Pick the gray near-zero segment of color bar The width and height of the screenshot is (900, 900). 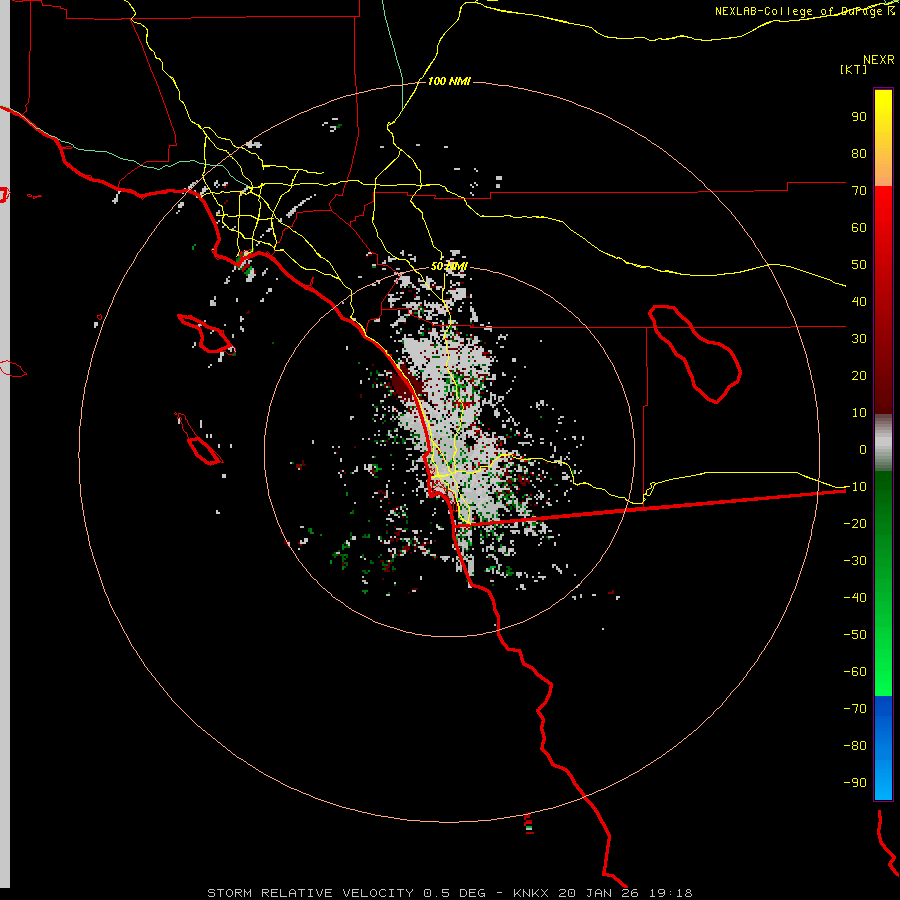(x=883, y=442)
